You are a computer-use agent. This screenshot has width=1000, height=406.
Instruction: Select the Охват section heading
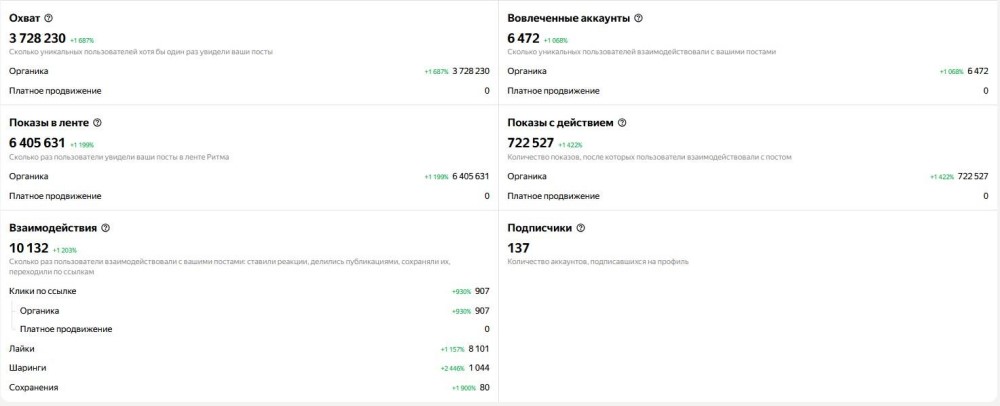(x=25, y=18)
